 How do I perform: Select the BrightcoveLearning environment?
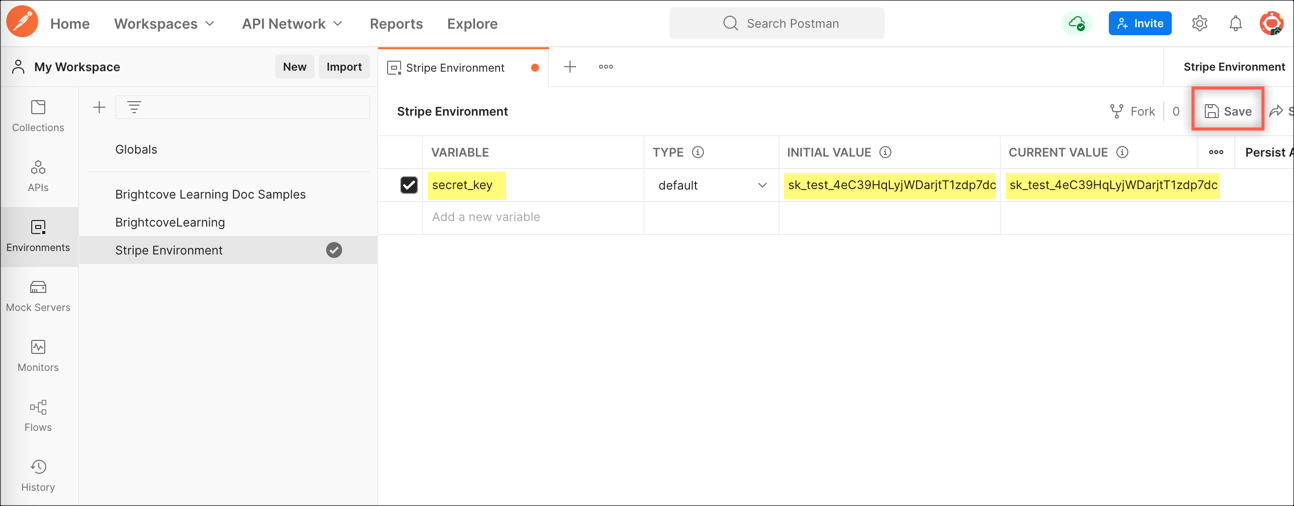tap(170, 222)
